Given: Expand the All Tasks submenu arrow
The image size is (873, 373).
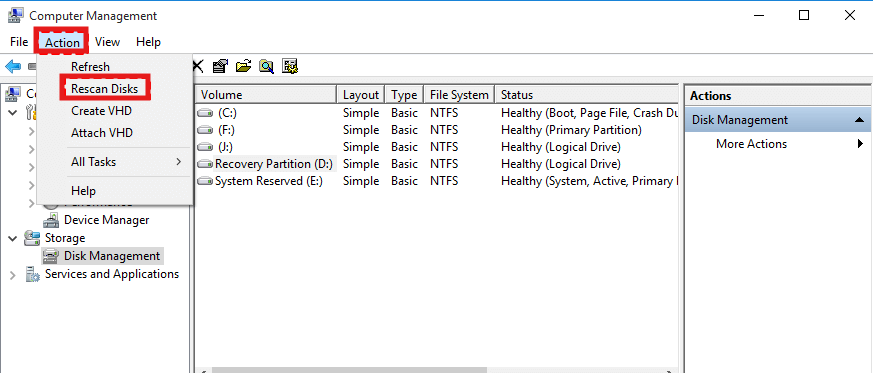Looking at the screenshot, I should tap(178, 162).
